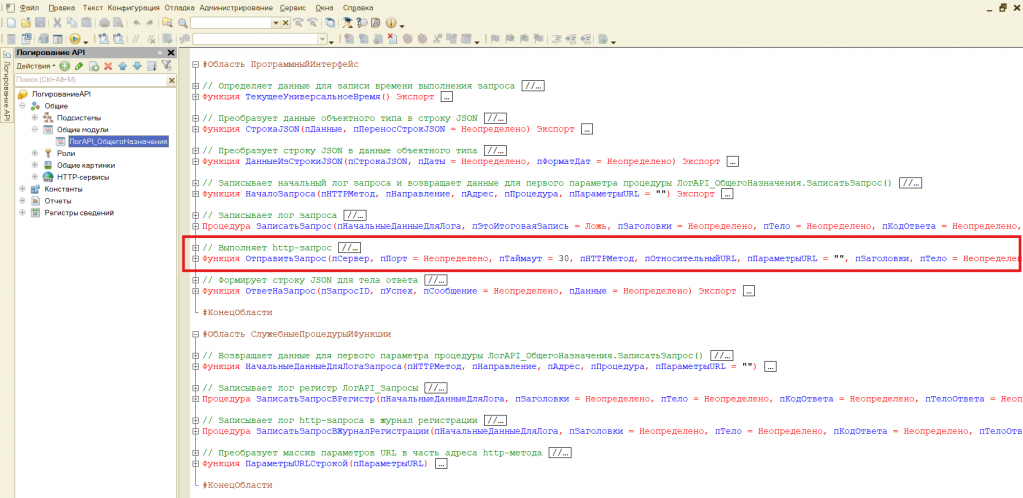Select the Роли tree item
This screenshot has height=498, width=1023.
coord(66,153)
